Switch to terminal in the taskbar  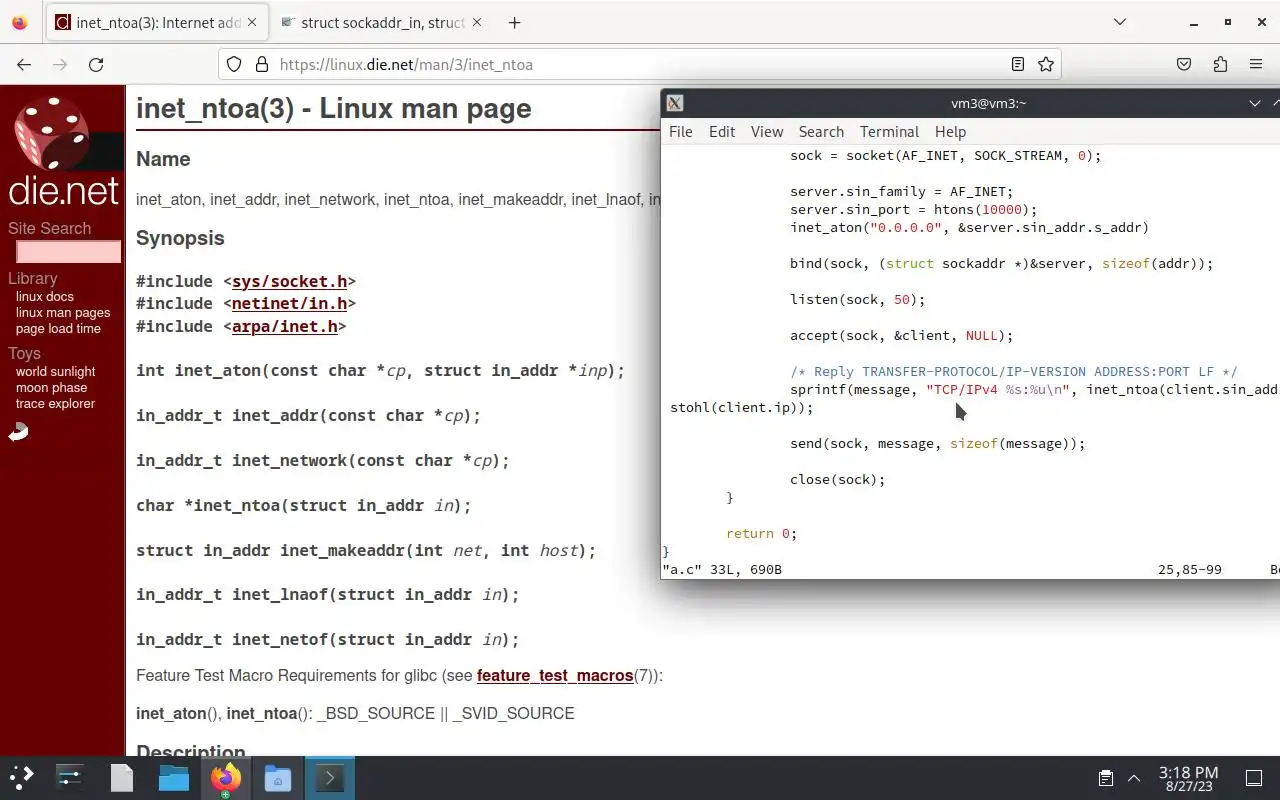point(330,777)
